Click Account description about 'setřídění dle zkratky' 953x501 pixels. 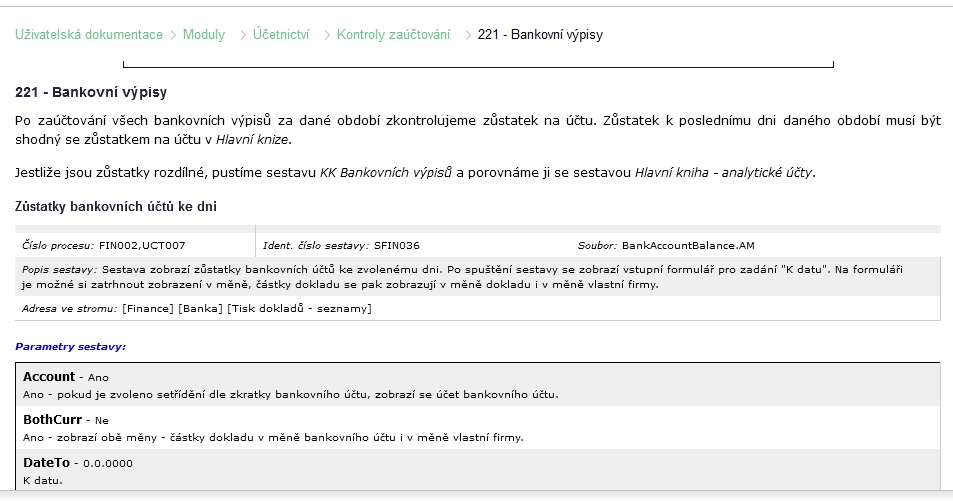click(291, 395)
